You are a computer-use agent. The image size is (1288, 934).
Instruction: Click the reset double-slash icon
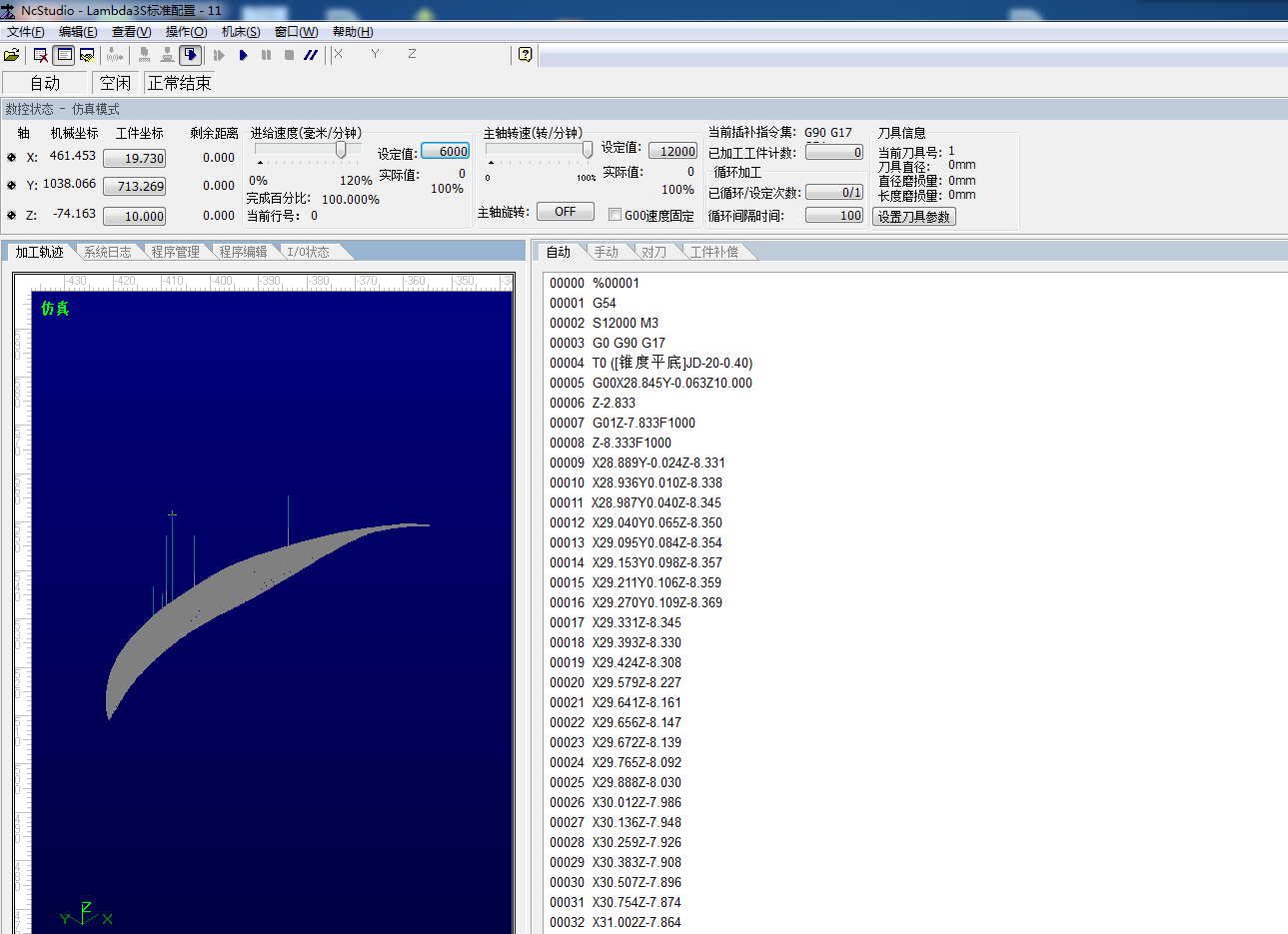311,55
